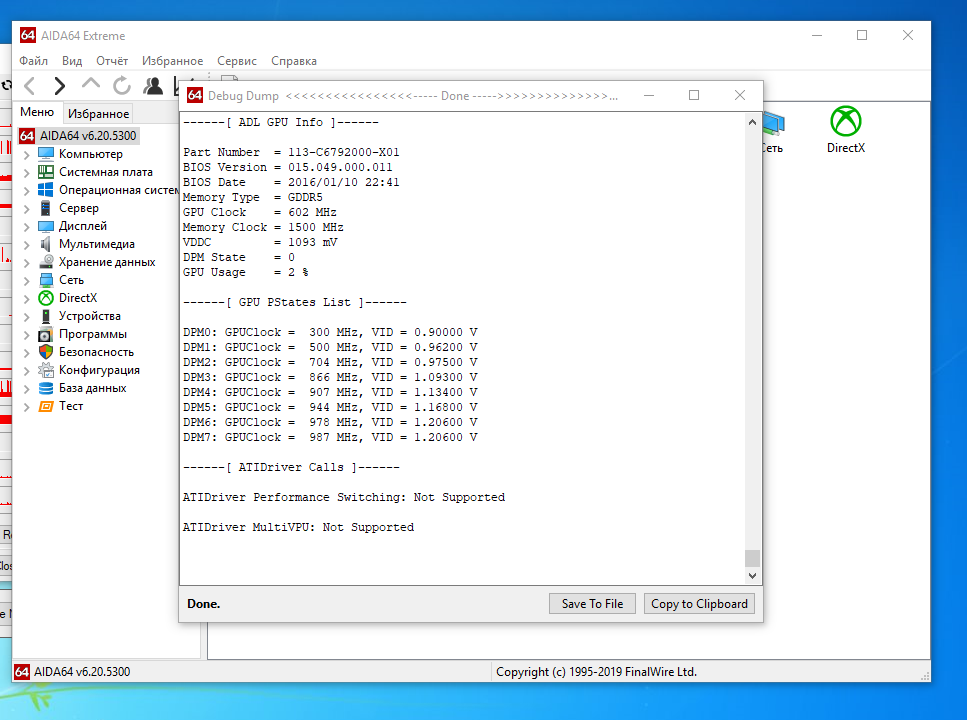This screenshot has width=967, height=720.
Task: Expand the Компьютер tree node
Action: pos(27,155)
